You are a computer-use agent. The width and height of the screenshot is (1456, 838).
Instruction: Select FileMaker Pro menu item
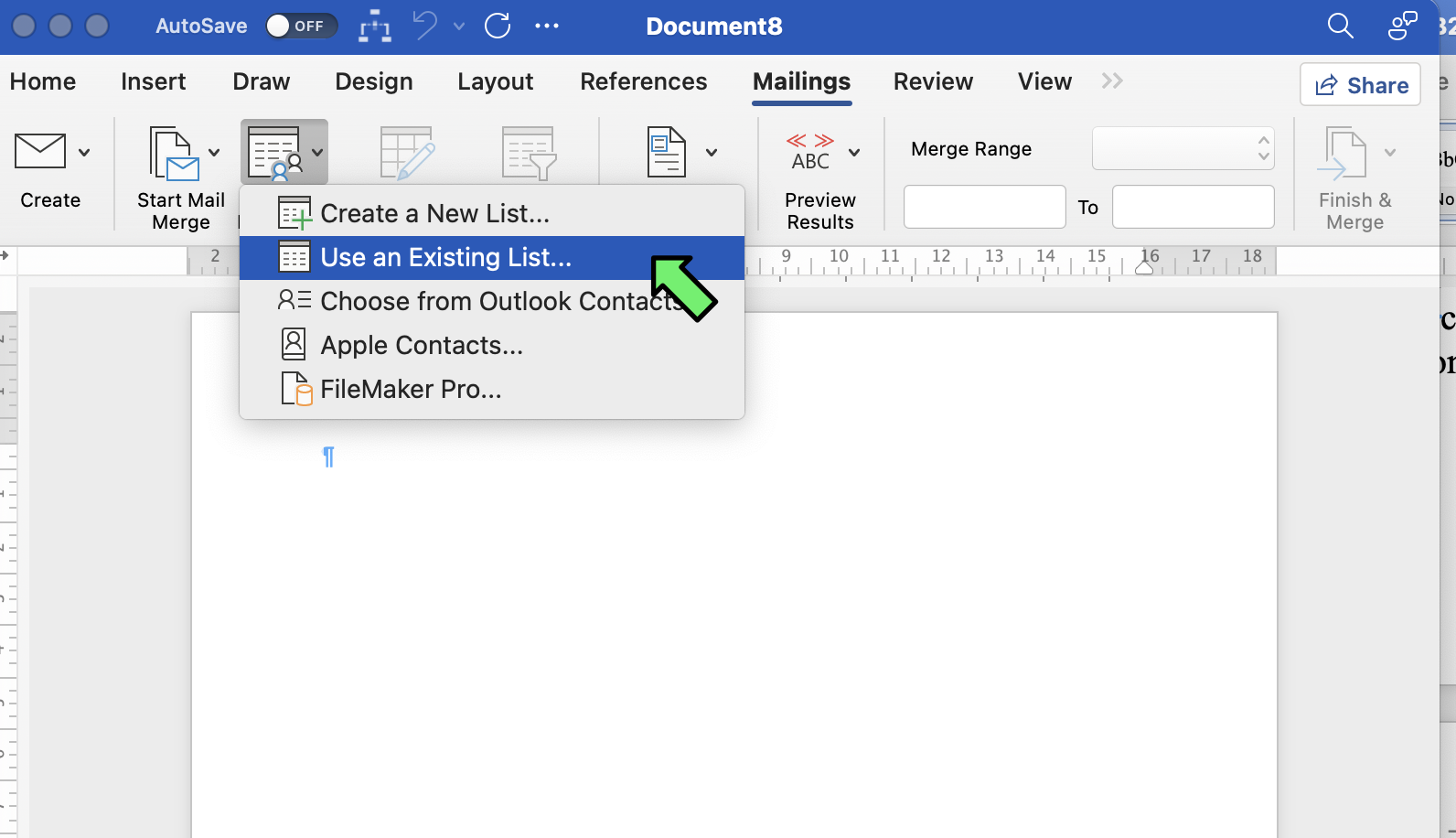[x=492, y=390]
